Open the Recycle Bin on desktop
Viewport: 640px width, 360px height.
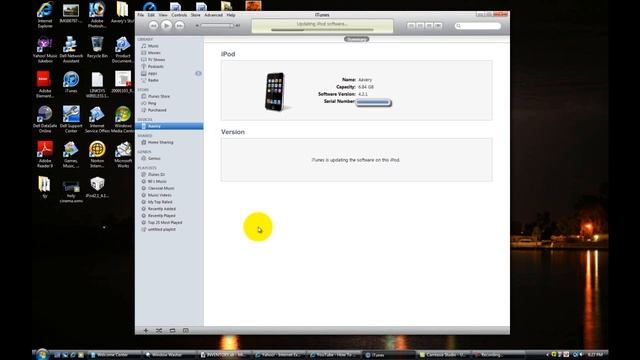97,47
